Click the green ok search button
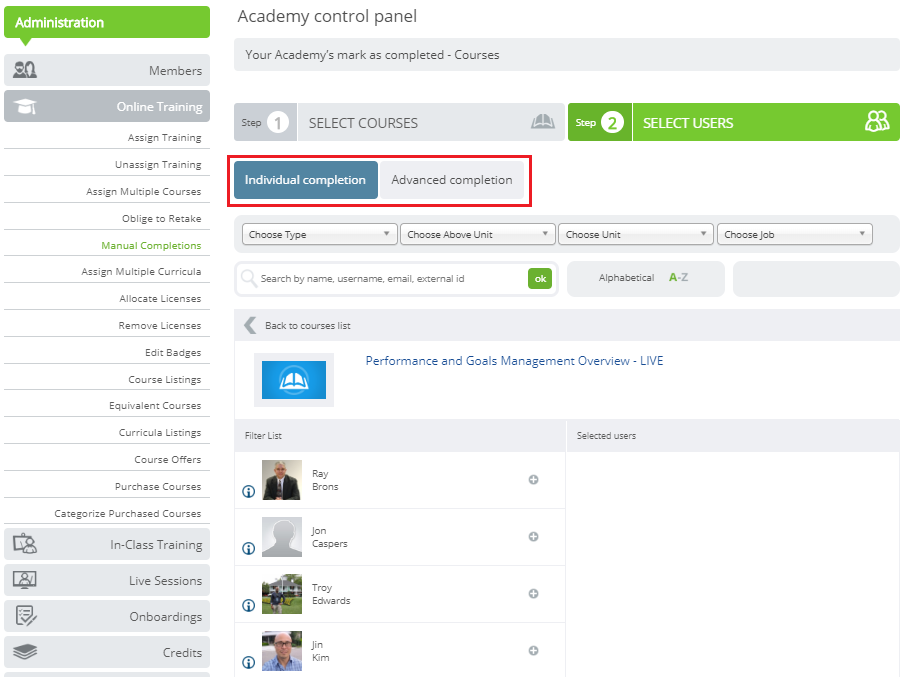 tap(540, 279)
